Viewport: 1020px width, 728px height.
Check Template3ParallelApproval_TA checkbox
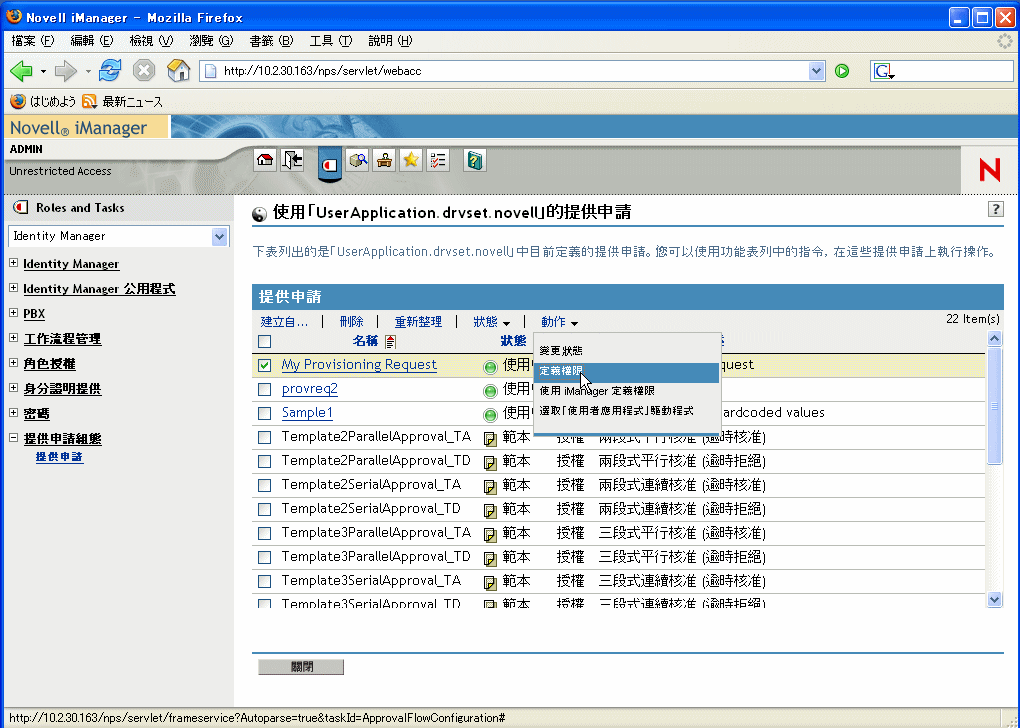tap(264, 533)
